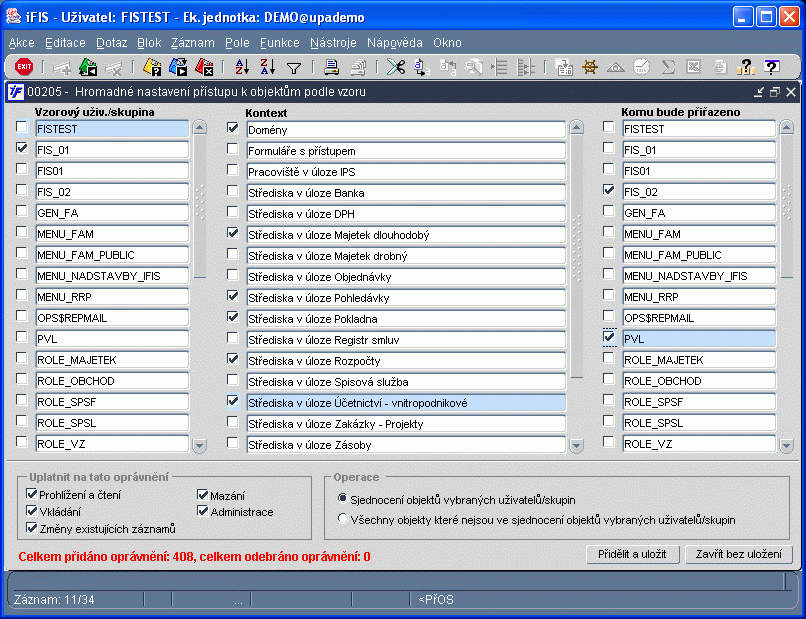This screenshot has width=806, height=619.
Task: Click the funnel filter icon
Action: [x=294, y=67]
